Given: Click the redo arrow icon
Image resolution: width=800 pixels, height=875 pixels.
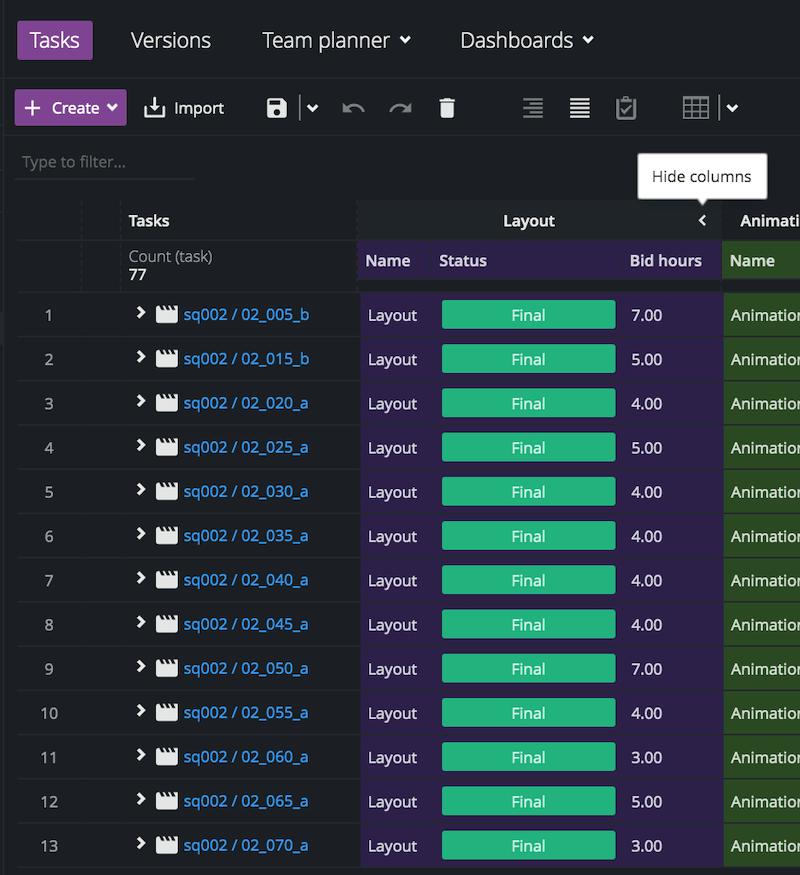Looking at the screenshot, I should click(x=400, y=108).
